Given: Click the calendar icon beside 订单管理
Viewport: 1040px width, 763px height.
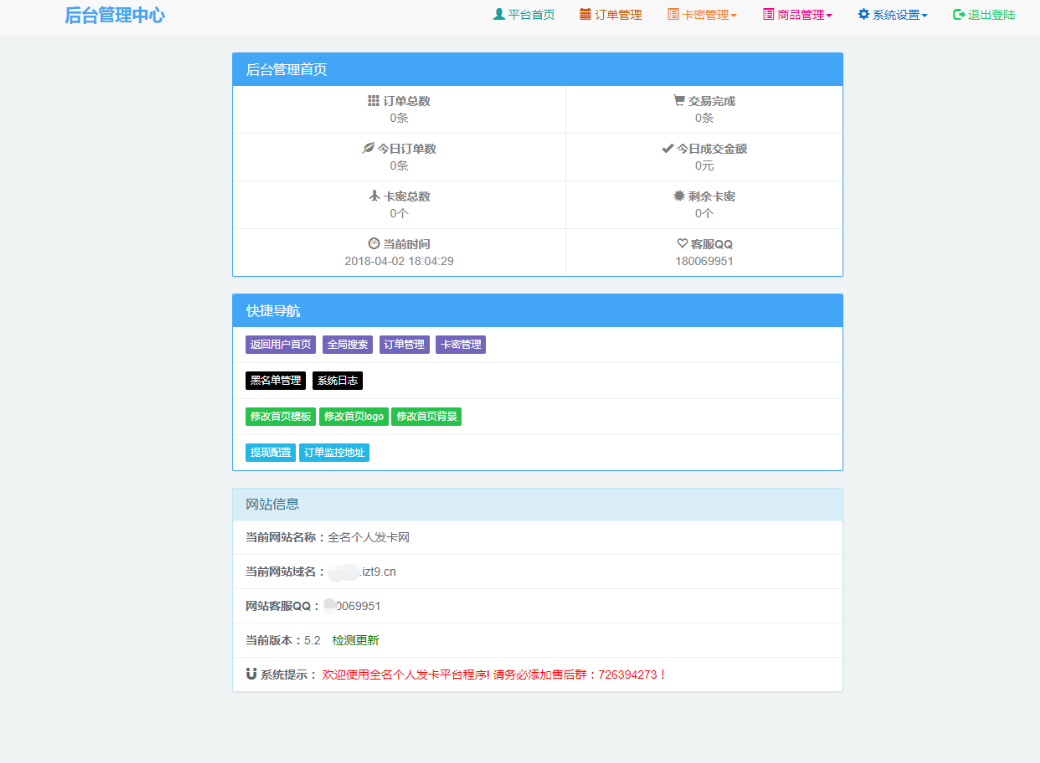Looking at the screenshot, I should click(585, 14).
